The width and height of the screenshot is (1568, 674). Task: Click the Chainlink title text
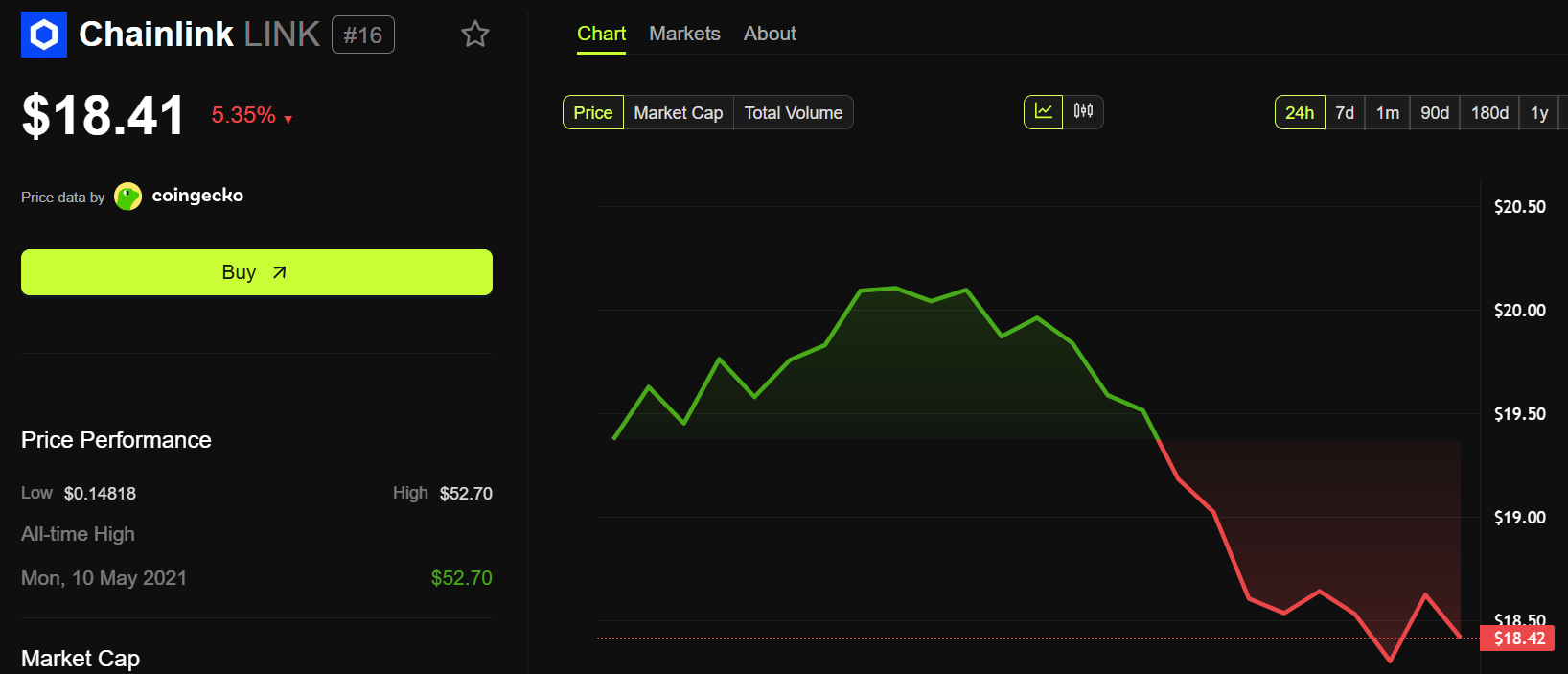pos(155,35)
